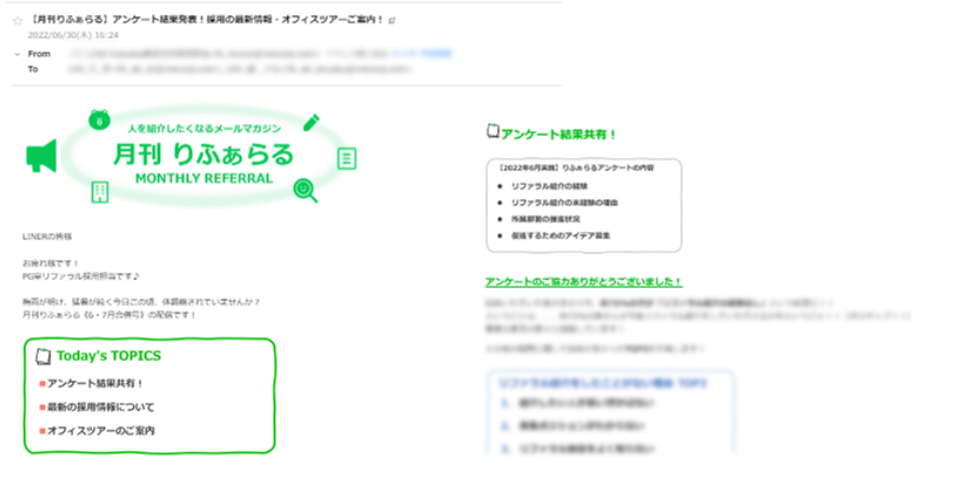
Task: Click the note icon beside Today's TOPICS
Action: [x=43, y=356]
